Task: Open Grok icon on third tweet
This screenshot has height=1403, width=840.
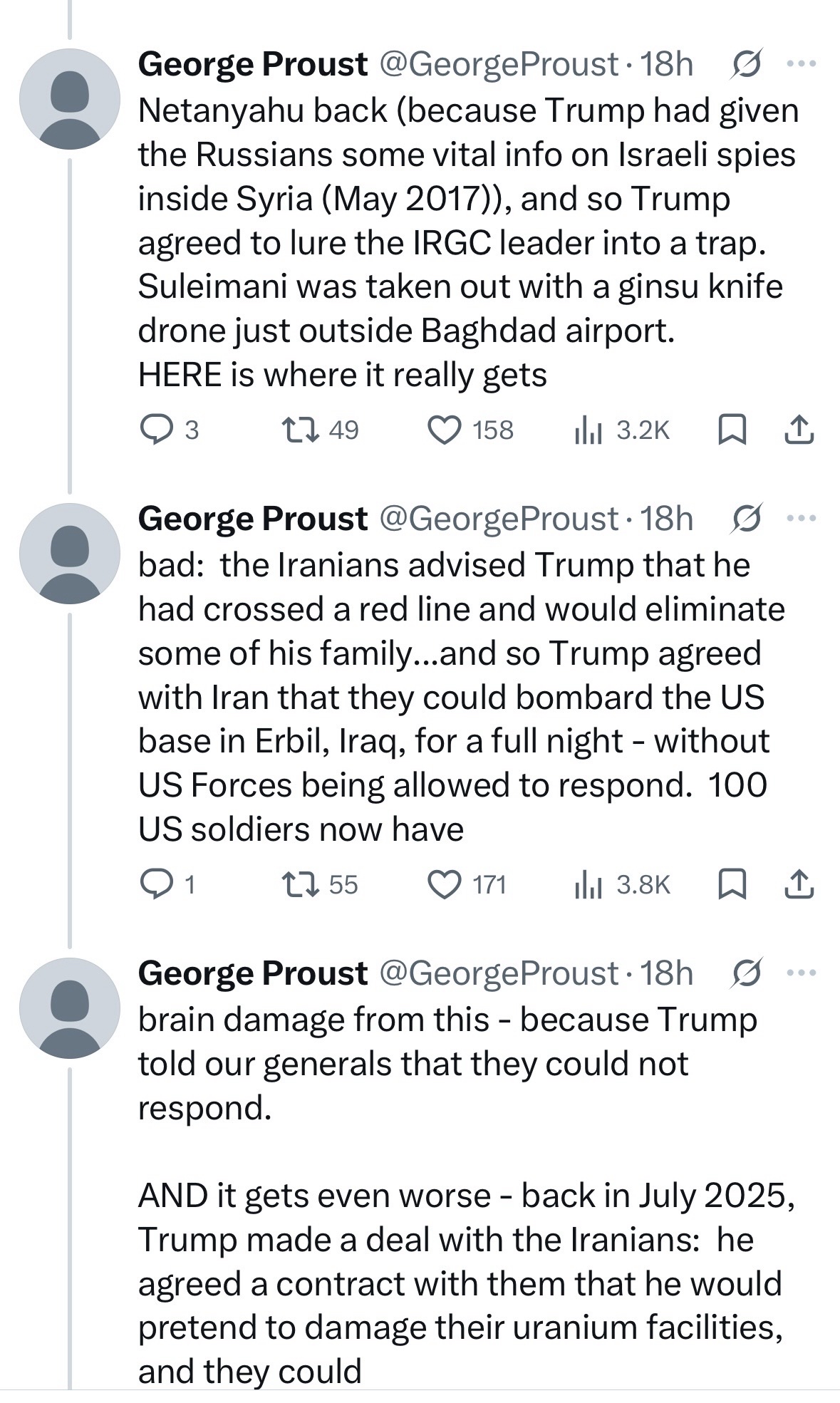Action: pyautogui.click(x=746, y=973)
